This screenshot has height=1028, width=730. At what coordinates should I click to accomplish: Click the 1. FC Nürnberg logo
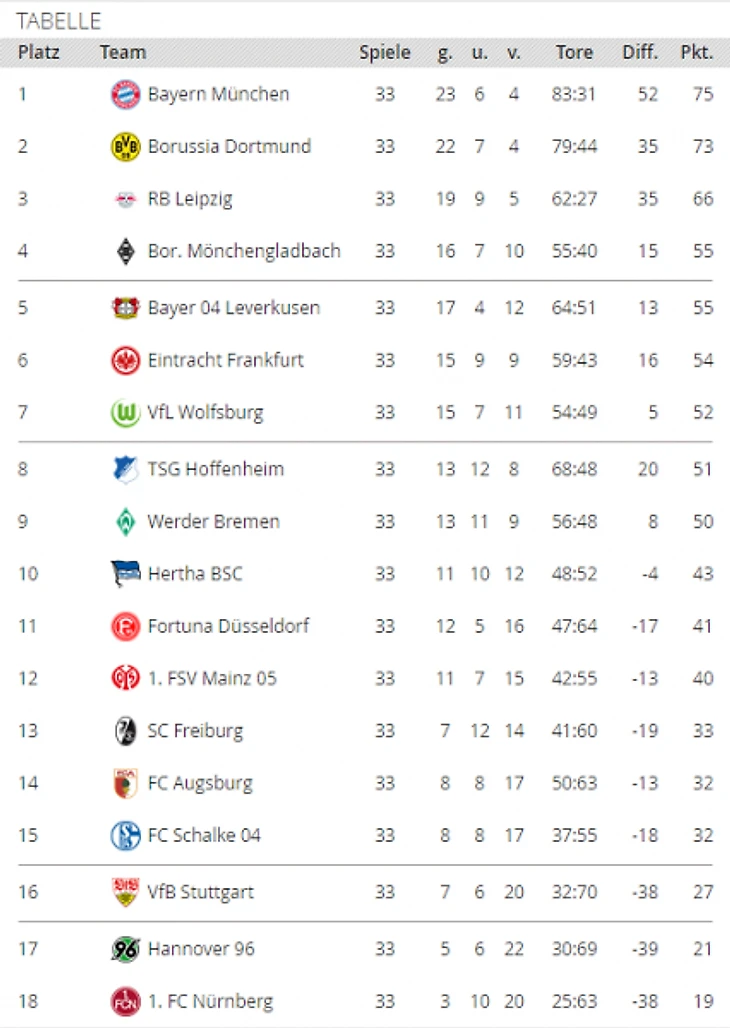pos(125,1002)
